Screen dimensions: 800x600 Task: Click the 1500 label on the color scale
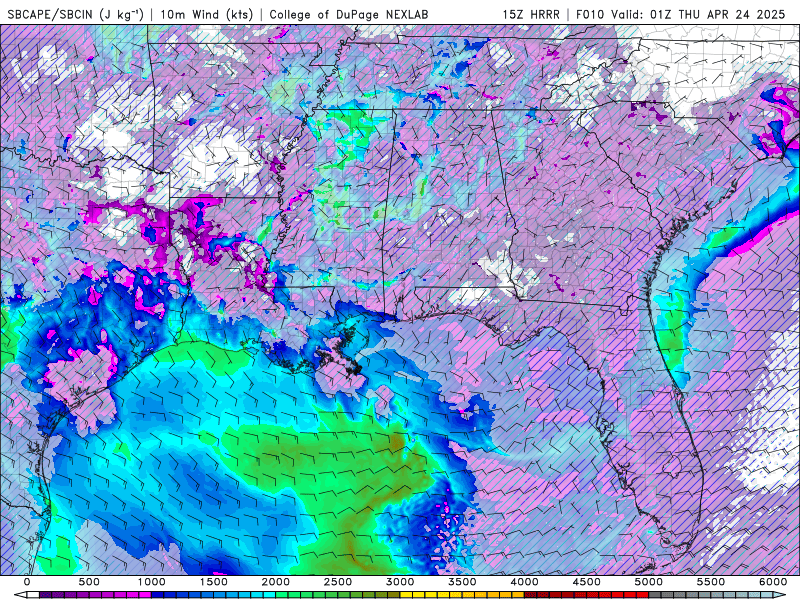click(x=213, y=582)
